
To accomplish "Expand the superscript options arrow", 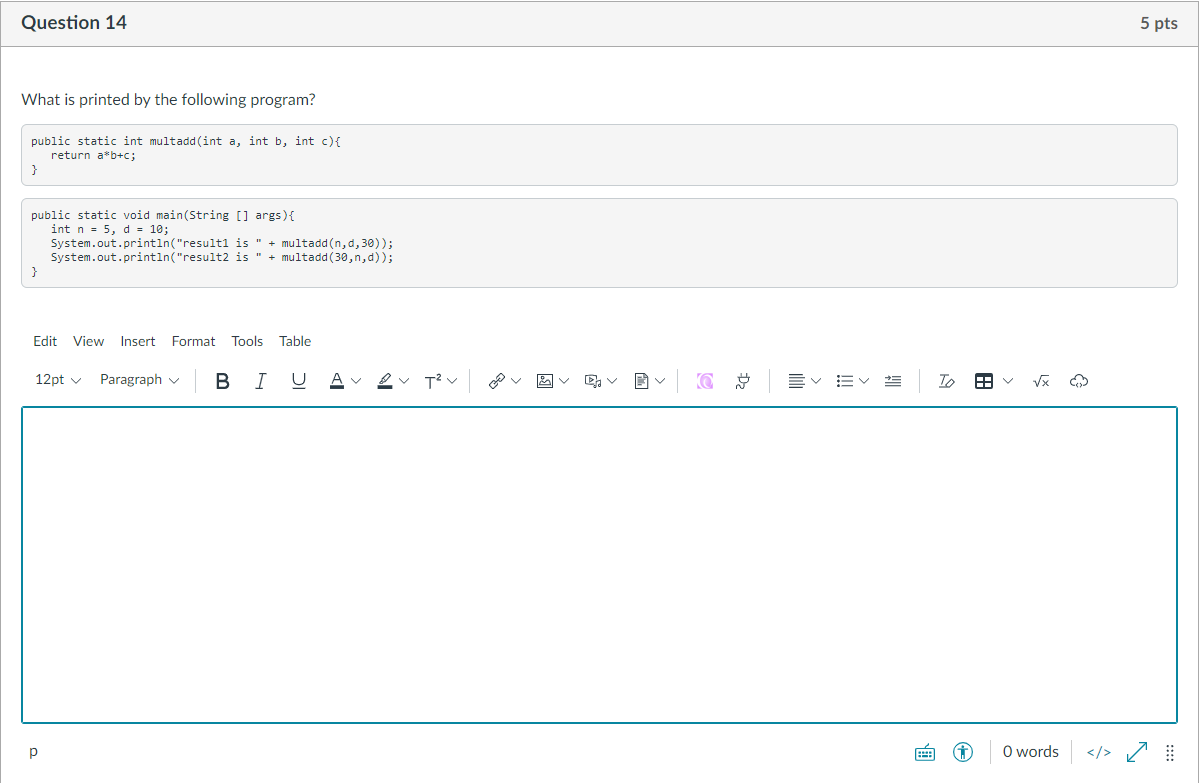I will click(452, 380).
